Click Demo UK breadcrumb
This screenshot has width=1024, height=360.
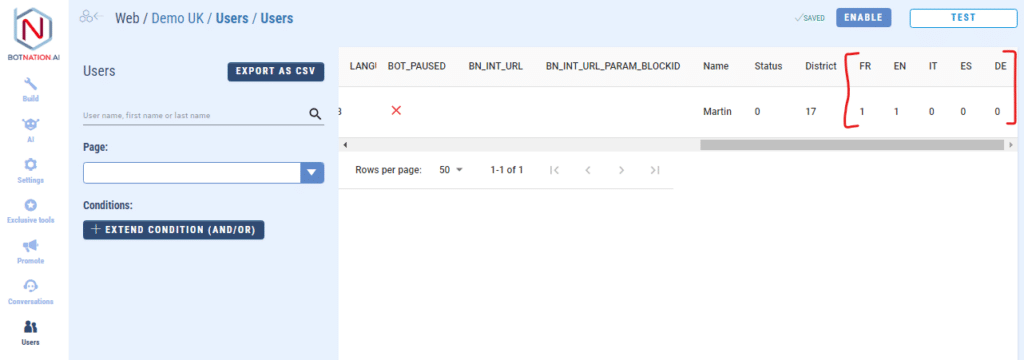(x=176, y=18)
